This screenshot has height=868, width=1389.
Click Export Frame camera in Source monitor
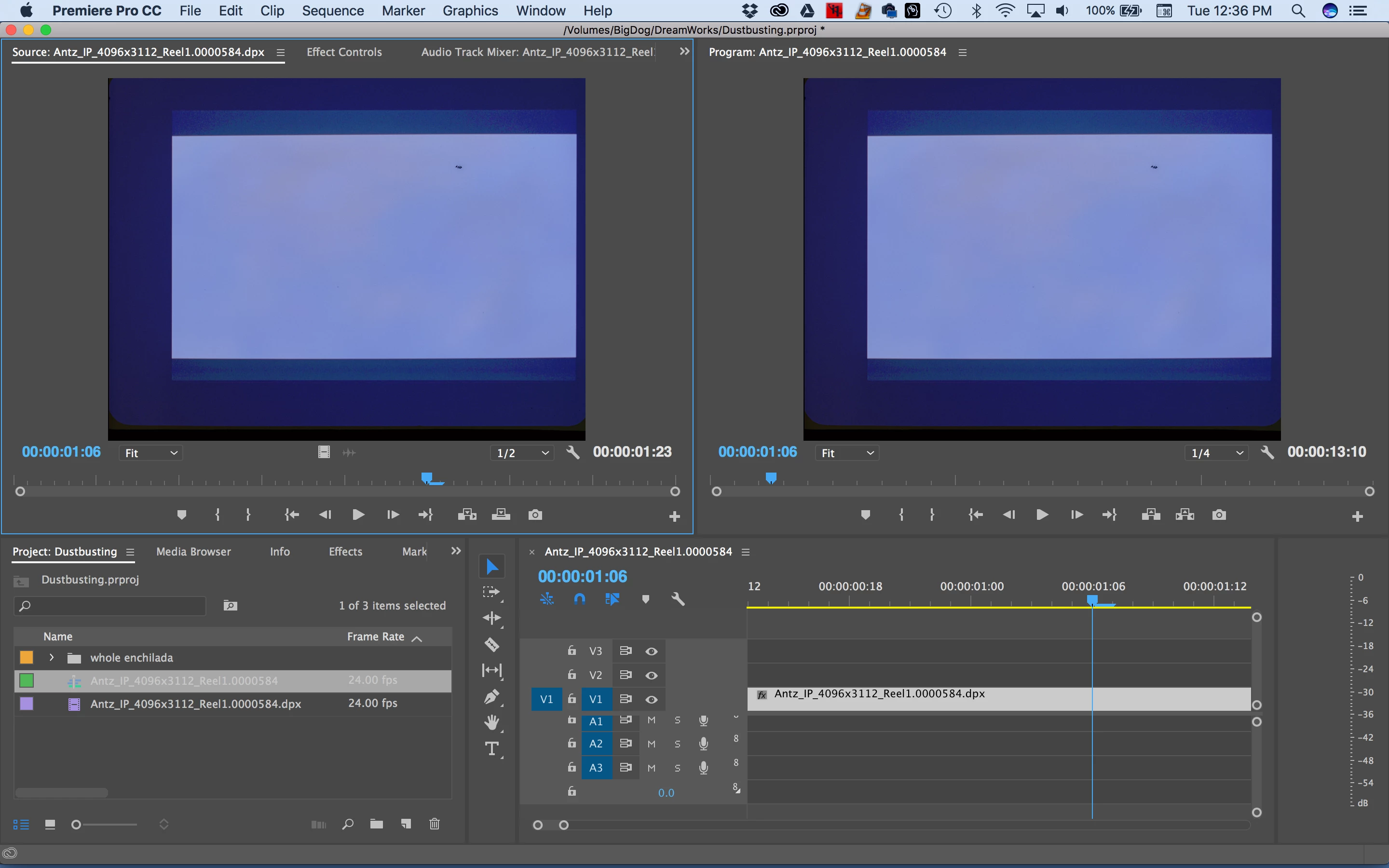535,515
